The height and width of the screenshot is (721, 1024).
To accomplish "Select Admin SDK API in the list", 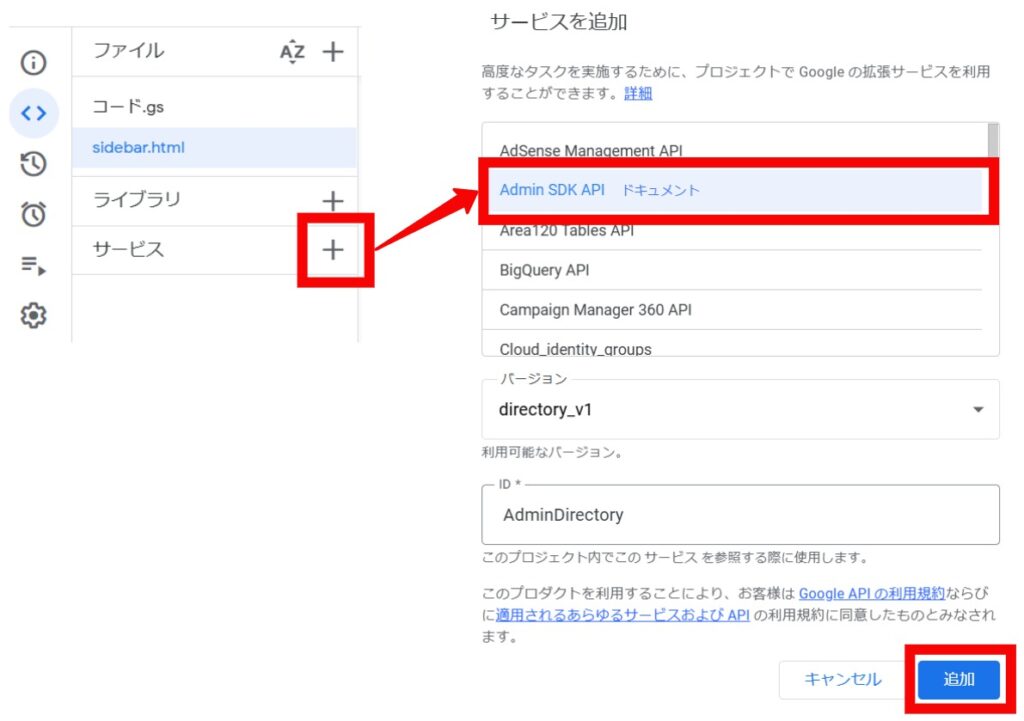I will (552, 190).
